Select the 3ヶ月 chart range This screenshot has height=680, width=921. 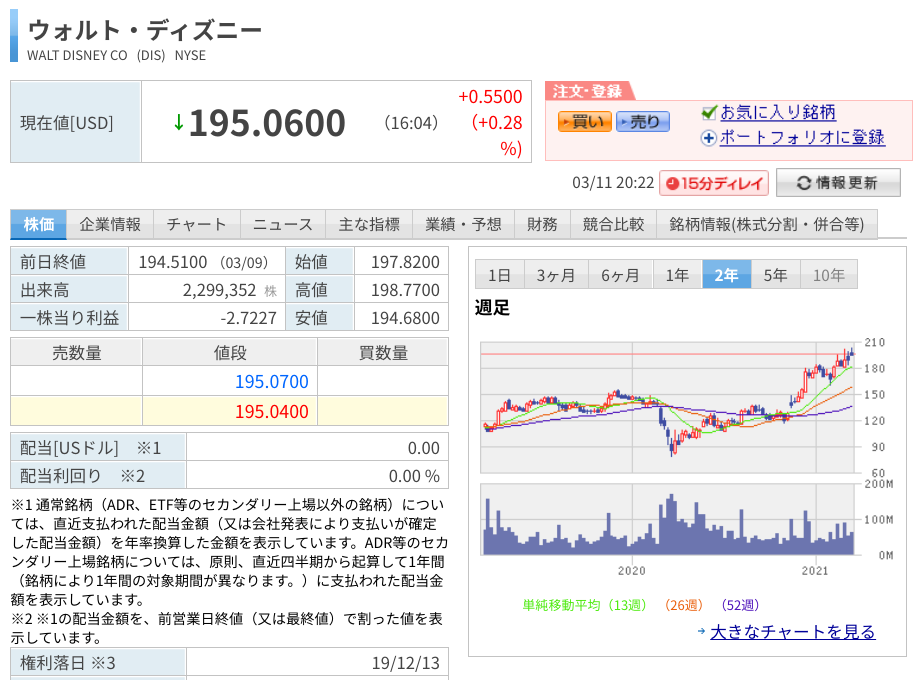[x=556, y=274]
